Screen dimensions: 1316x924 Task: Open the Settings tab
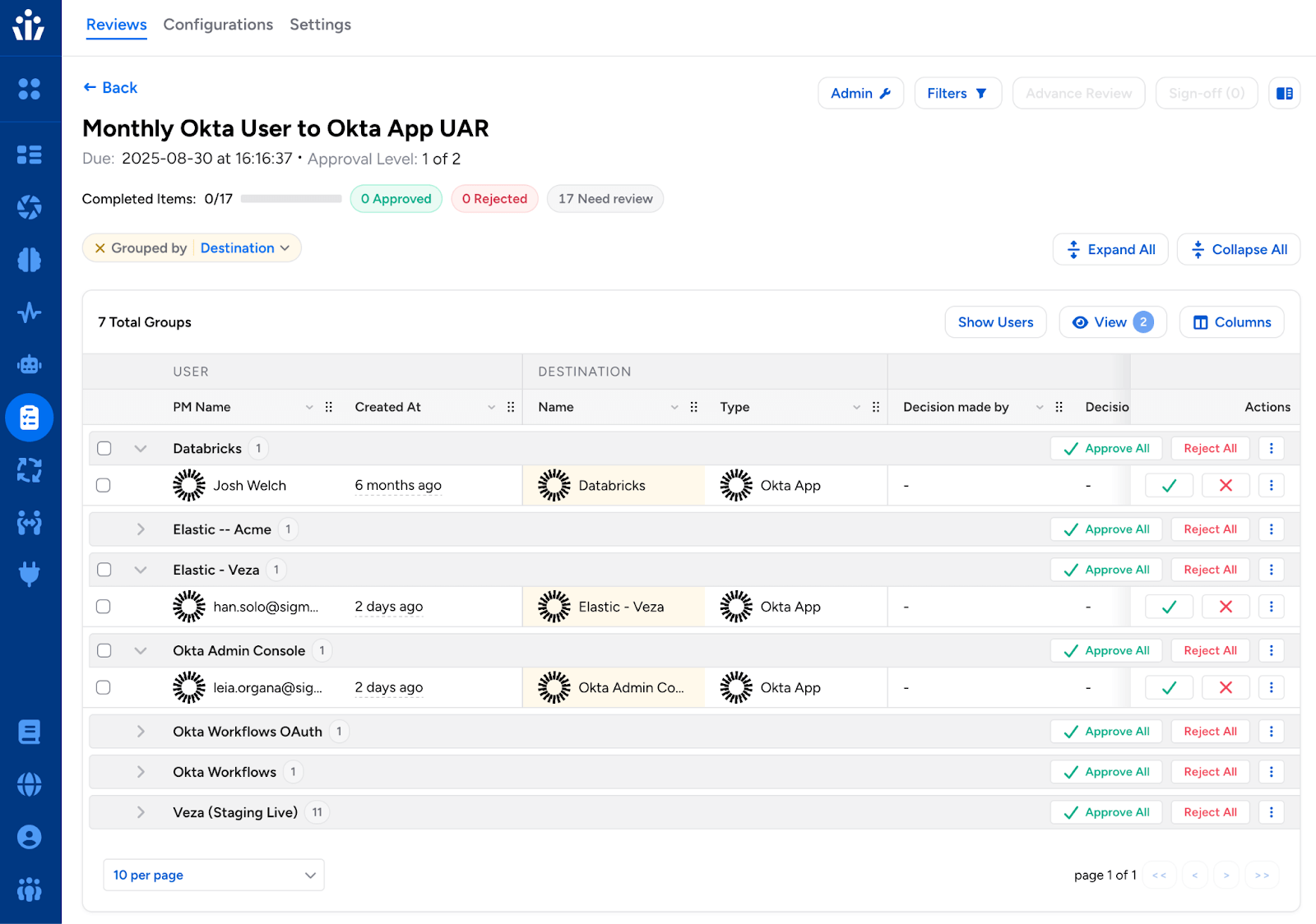coord(320,25)
